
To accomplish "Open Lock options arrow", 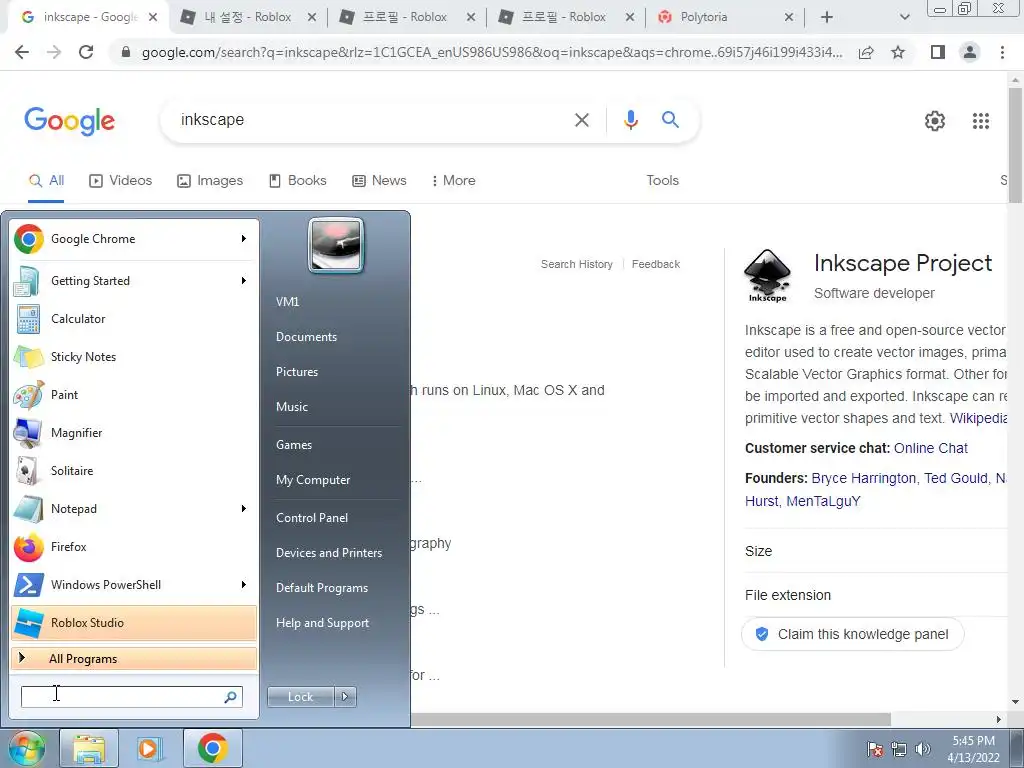I will (x=345, y=697).
